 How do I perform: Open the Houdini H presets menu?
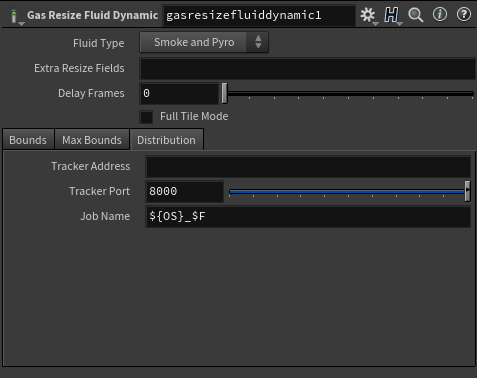391,15
